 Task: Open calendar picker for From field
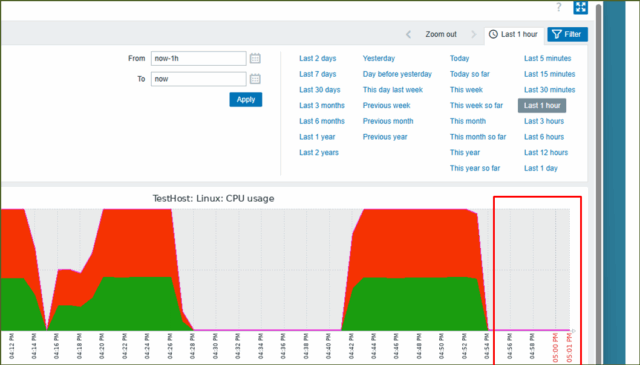pos(255,58)
